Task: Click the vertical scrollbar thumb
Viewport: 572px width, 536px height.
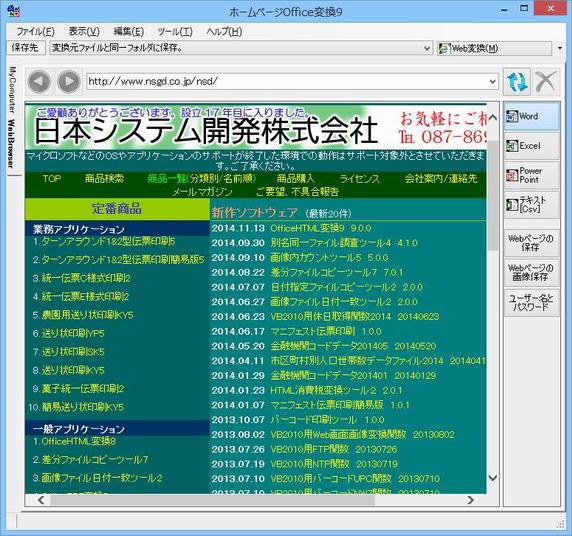Action: [493, 196]
